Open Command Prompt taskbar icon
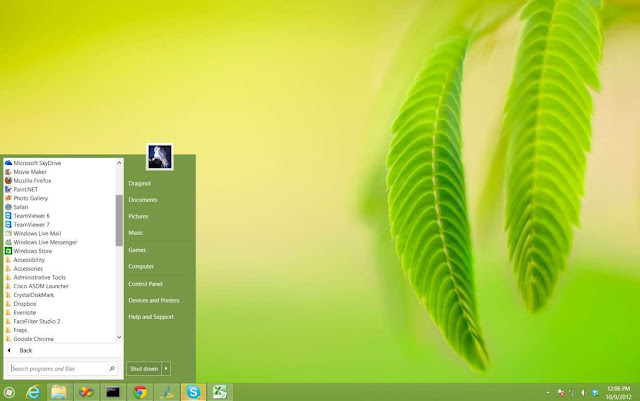 [x=113, y=392]
